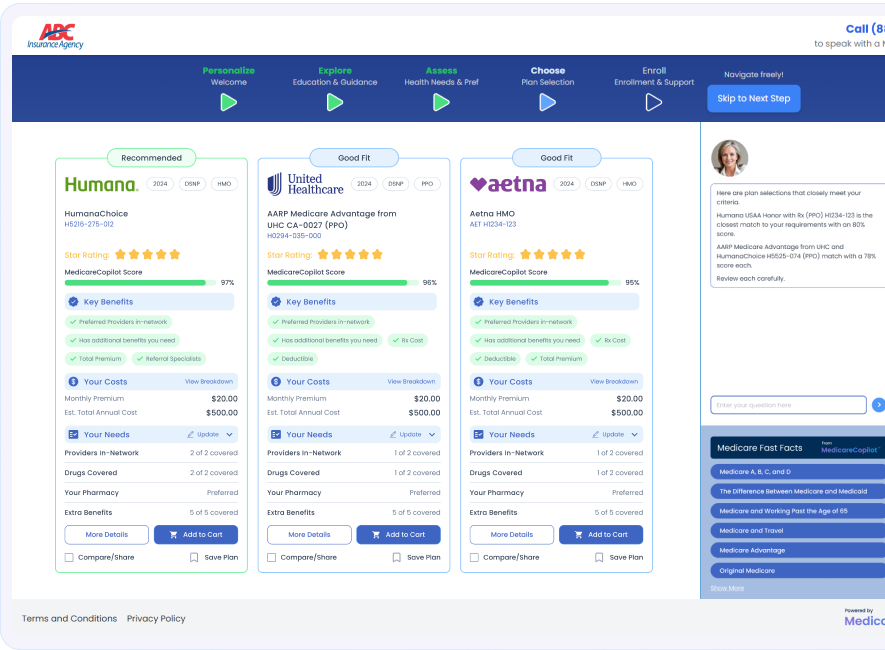Click the Skip to Next Step button
This screenshot has width=885, height=650.
point(753,98)
